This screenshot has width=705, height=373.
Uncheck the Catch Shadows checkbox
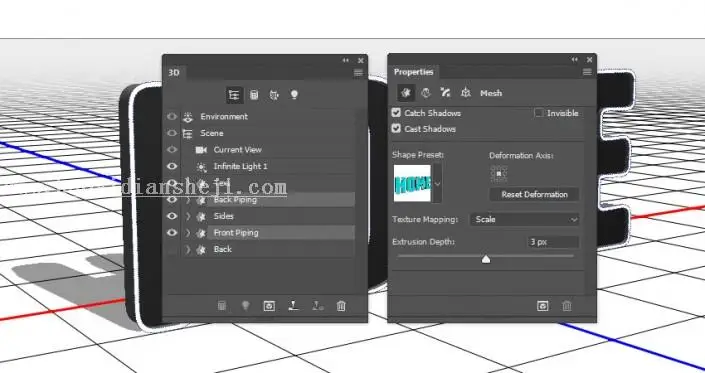396,112
